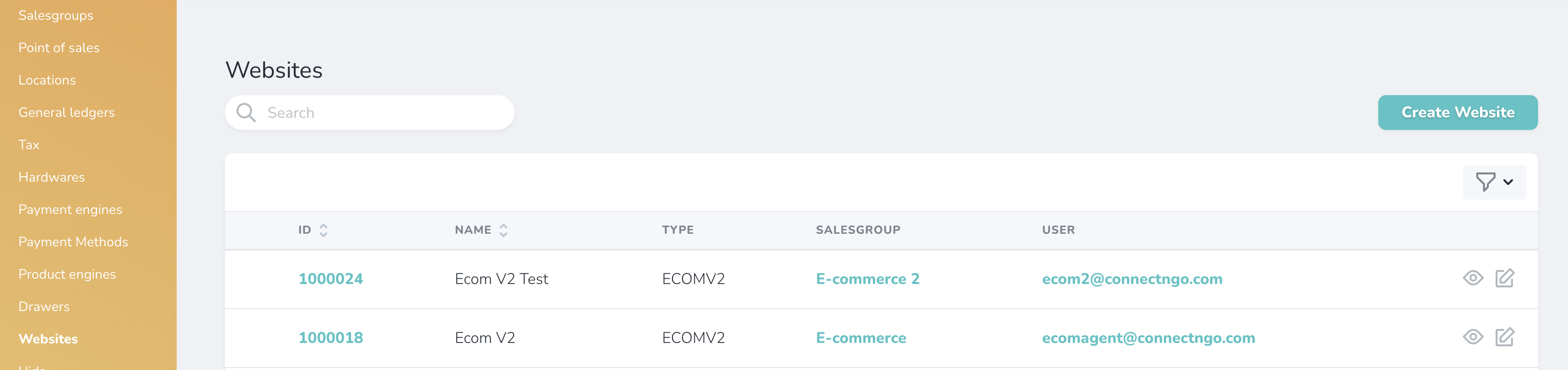Screen dimensions: 1568x370
Task: Edit website 1000018 with pencil icon
Action: (x=1504, y=337)
